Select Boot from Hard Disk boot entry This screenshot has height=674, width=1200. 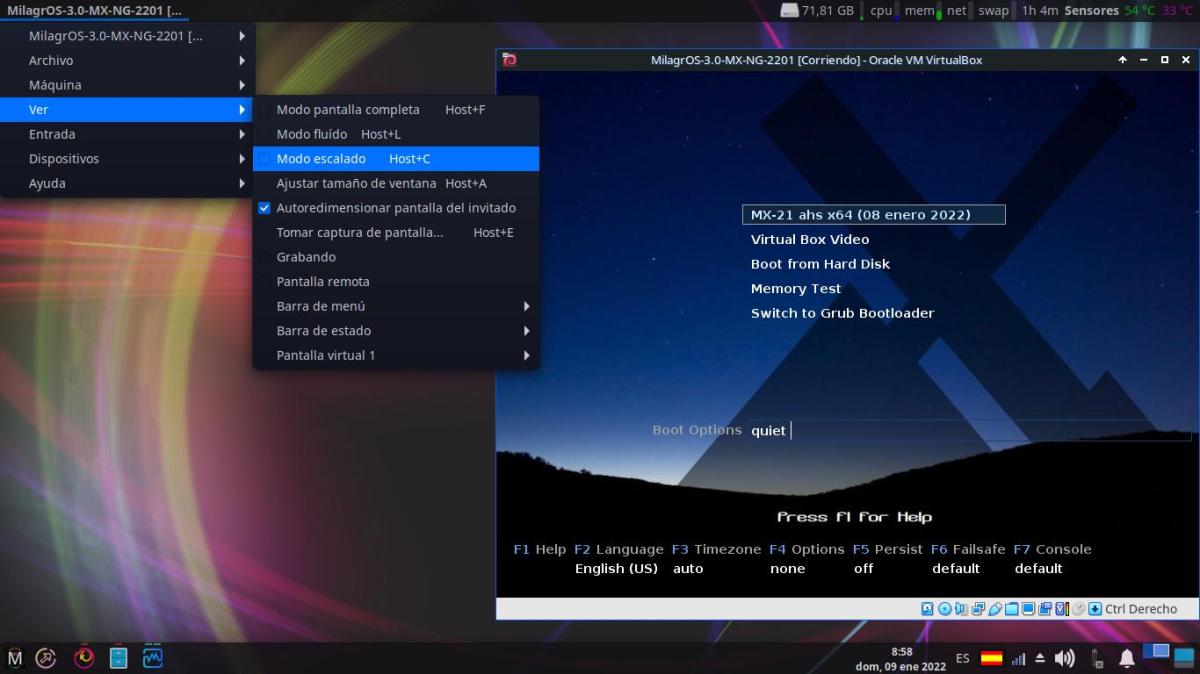820,264
